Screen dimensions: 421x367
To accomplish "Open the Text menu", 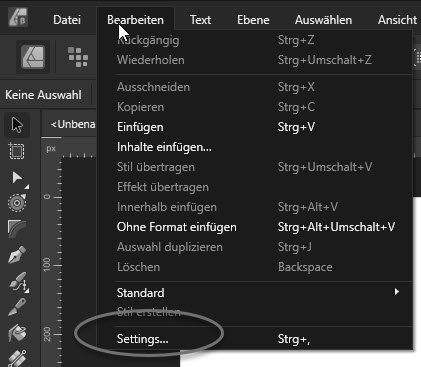I will pos(200,20).
